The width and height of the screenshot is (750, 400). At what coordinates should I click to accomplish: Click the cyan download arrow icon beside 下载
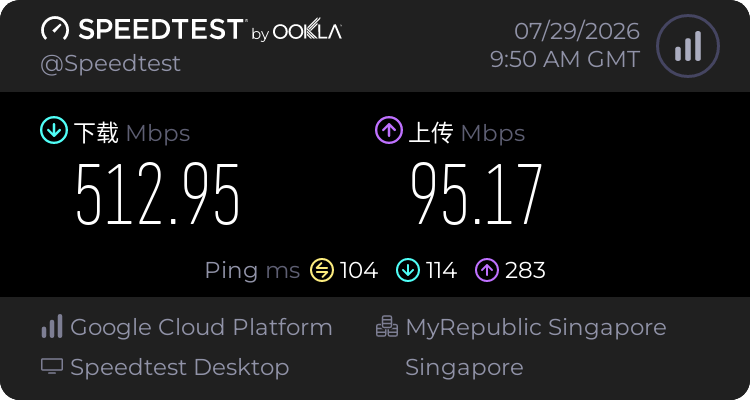point(54,131)
